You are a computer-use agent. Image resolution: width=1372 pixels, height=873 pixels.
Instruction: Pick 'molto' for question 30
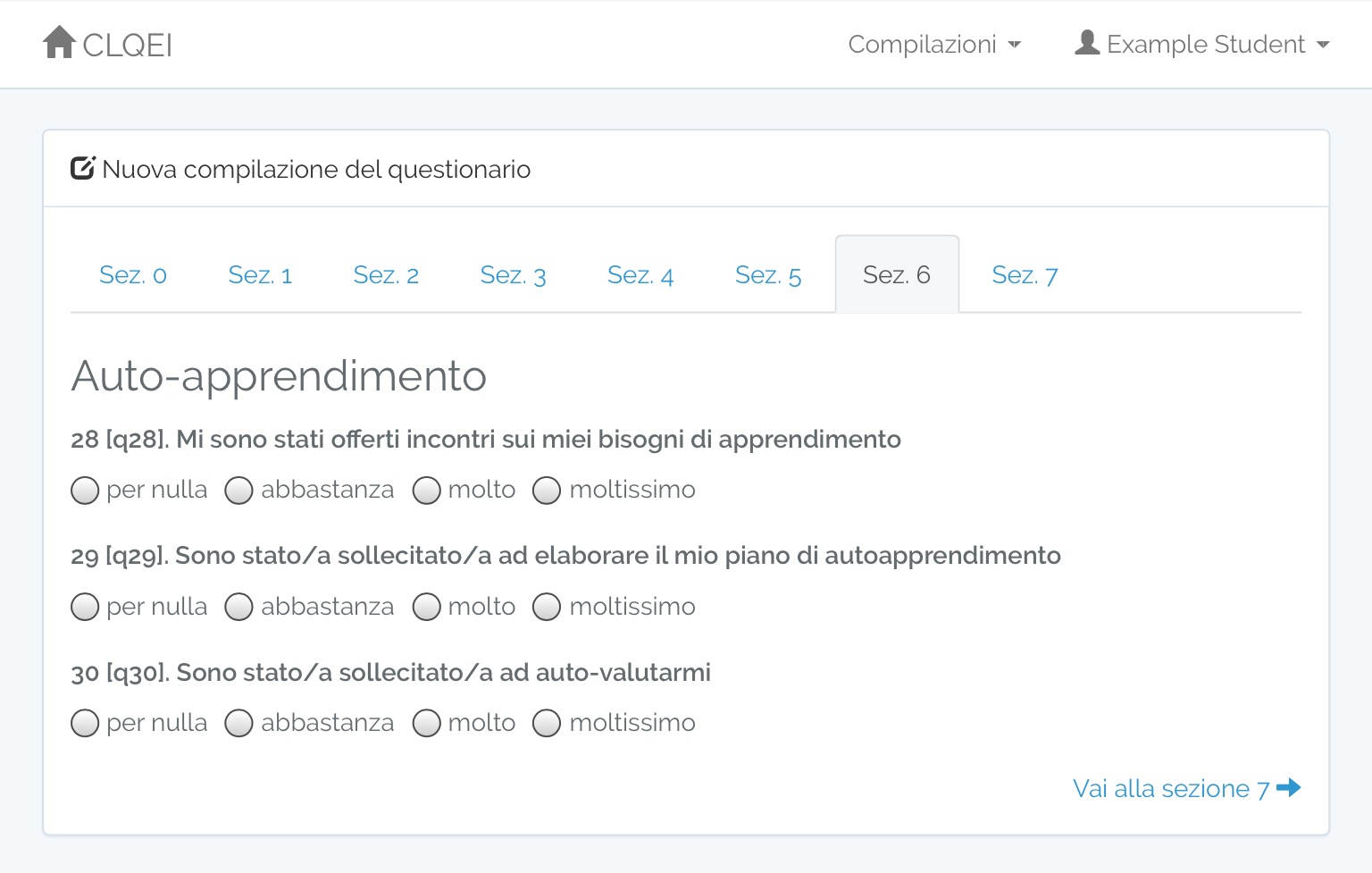click(427, 723)
